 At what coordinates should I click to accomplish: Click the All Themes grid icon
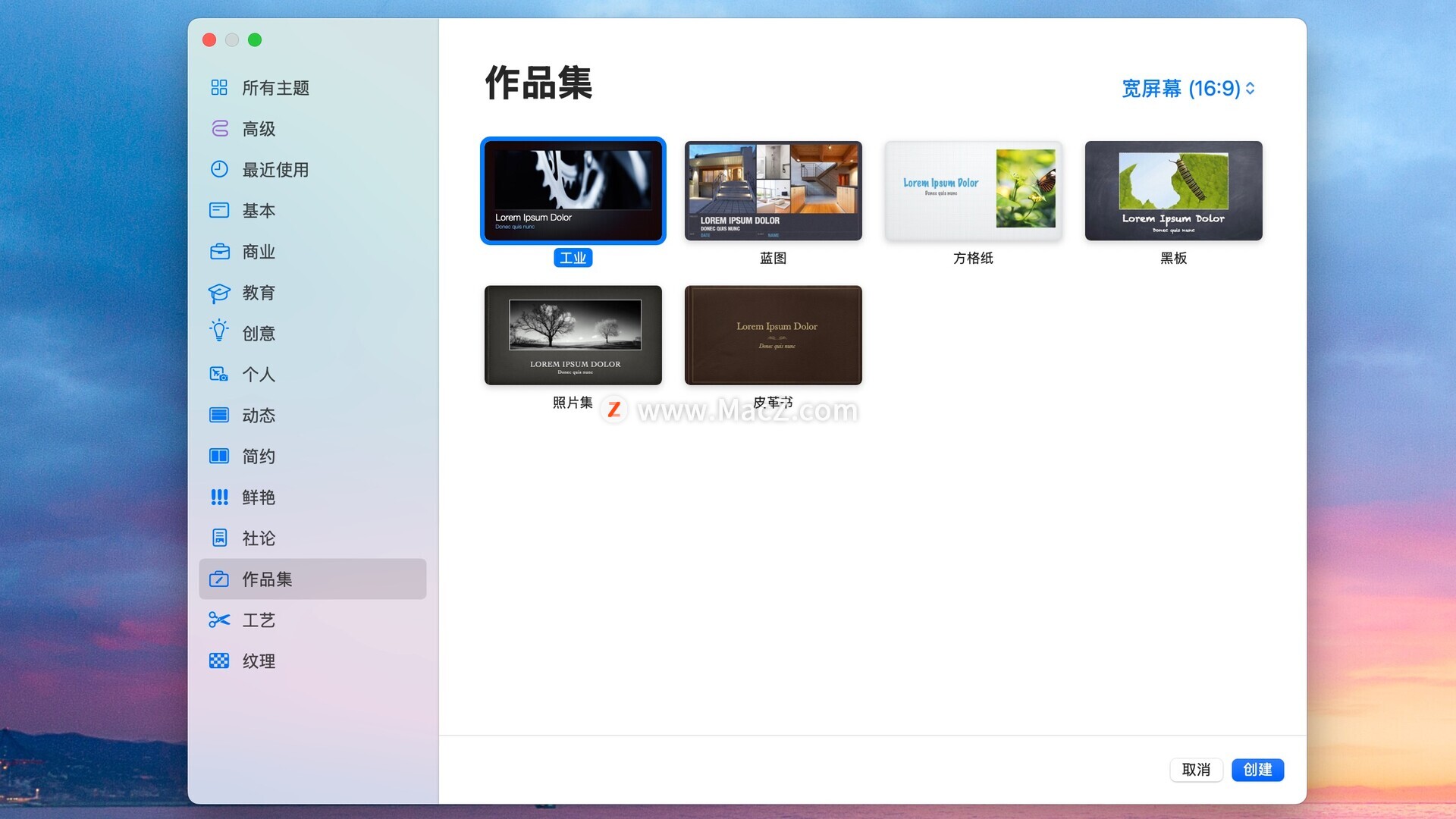[219, 88]
